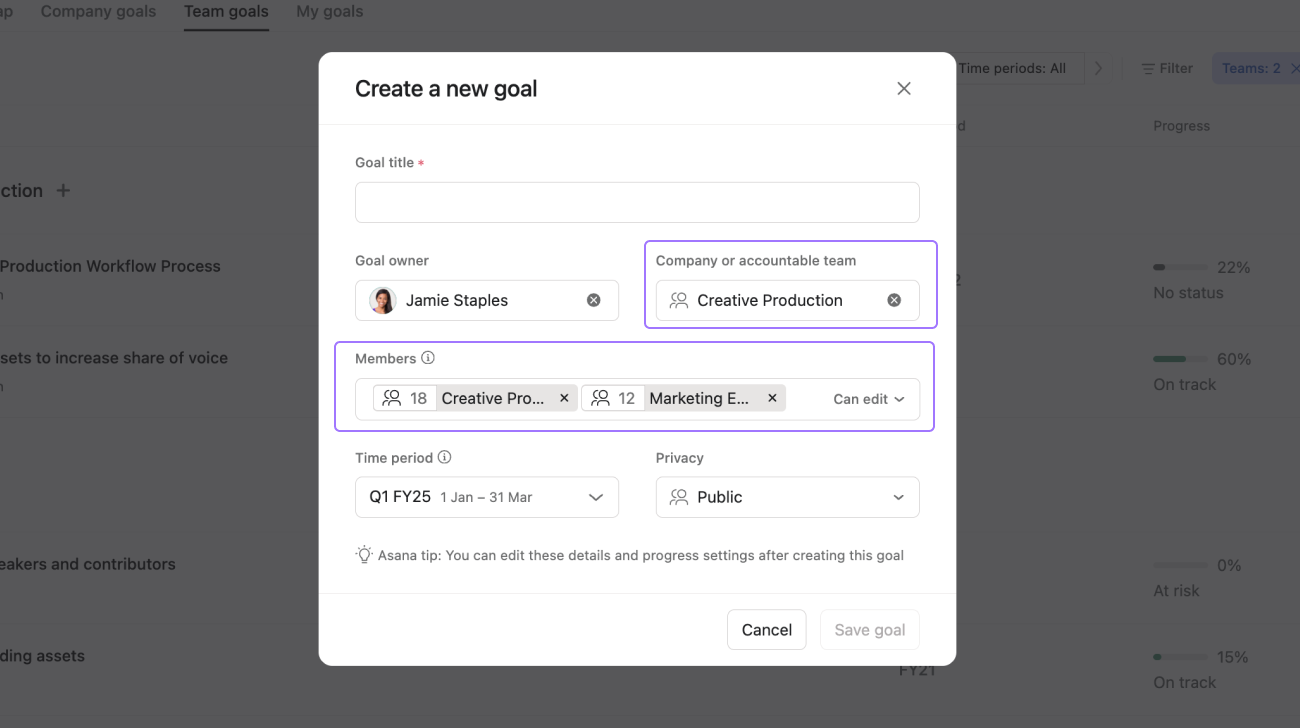
Task: Open the Can edit permissions dropdown
Action: pos(866,398)
